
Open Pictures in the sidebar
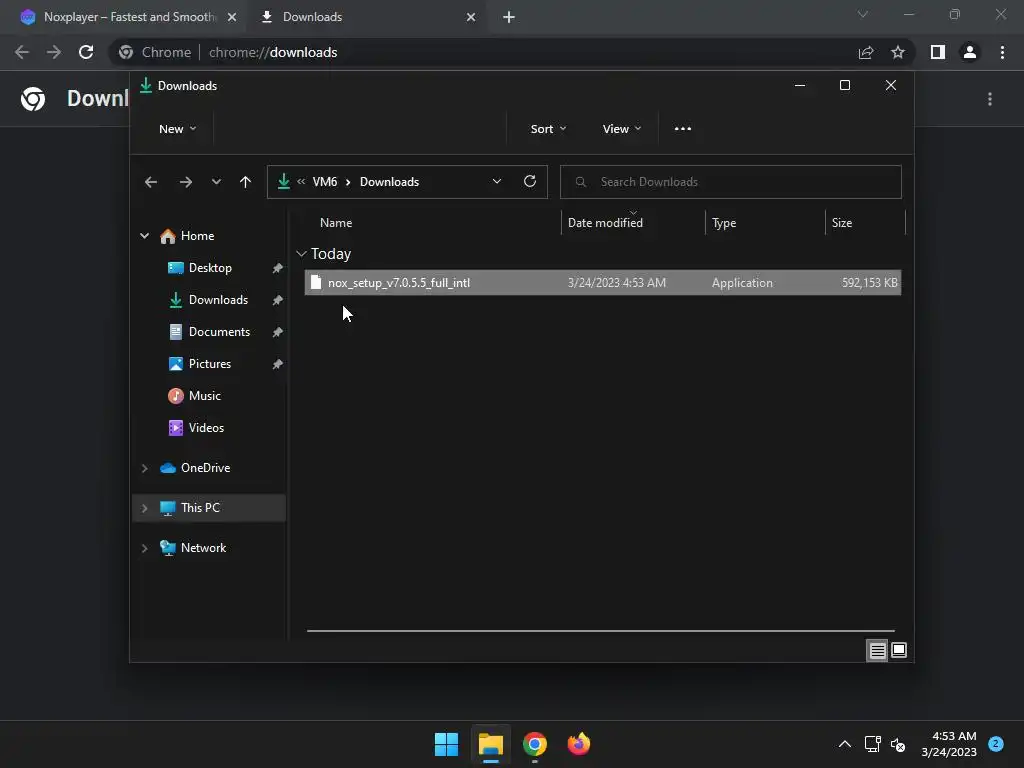coord(200,364)
